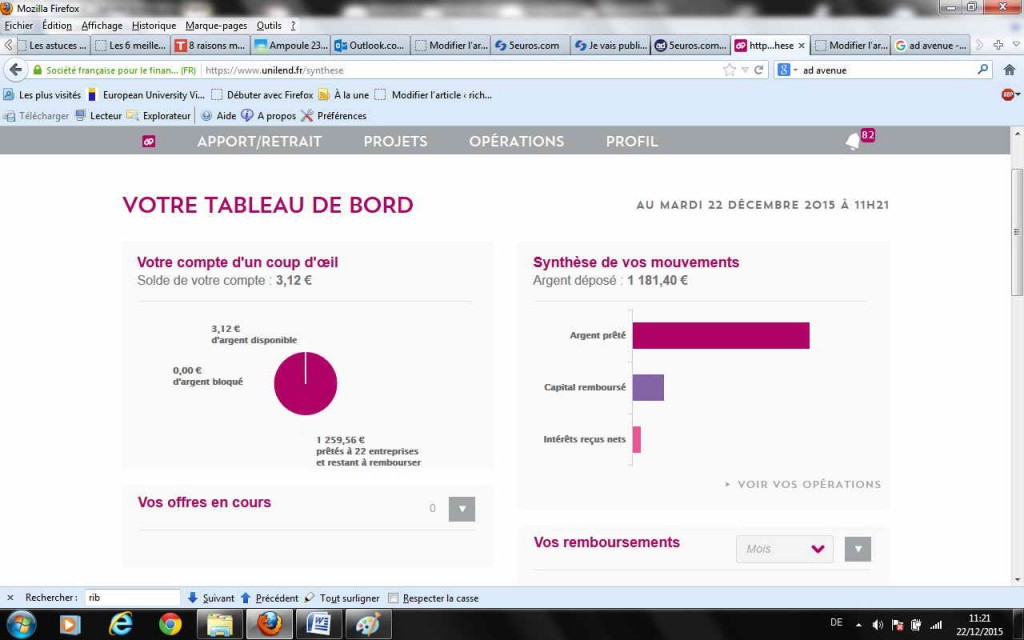
Task: Enable Respecter la casse checkbox
Action: pyautogui.click(x=393, y=598)
